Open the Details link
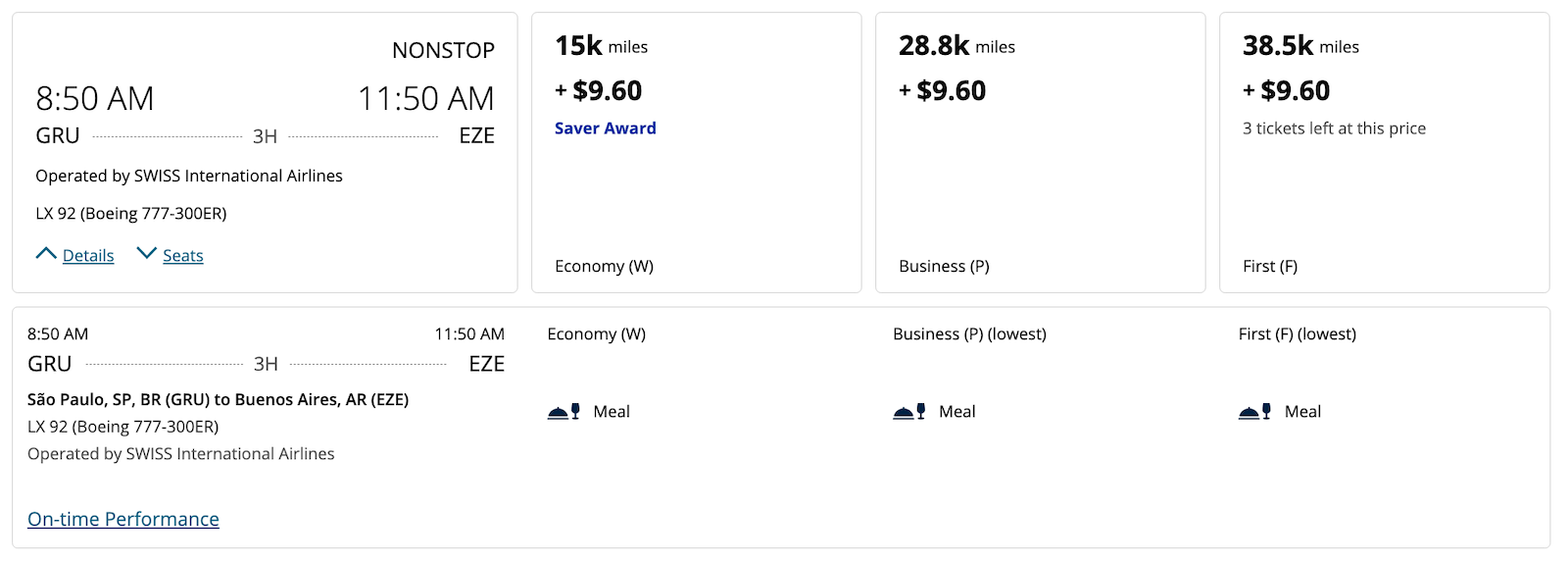The image size is (1568, 562). (88, 255)
